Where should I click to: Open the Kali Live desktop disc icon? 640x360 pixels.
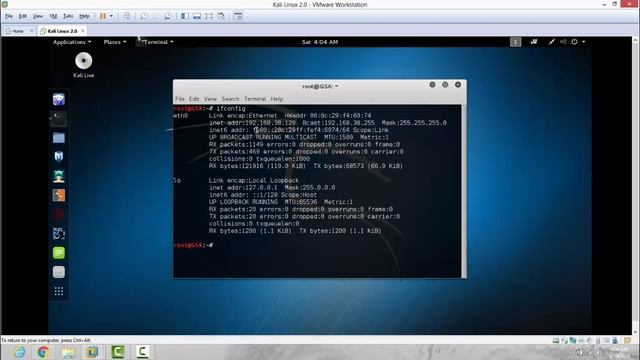[x=84, y=65]
